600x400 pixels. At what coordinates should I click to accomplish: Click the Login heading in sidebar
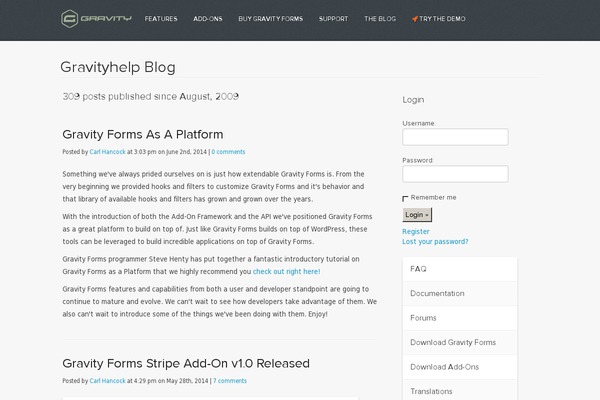pos(413,100)
